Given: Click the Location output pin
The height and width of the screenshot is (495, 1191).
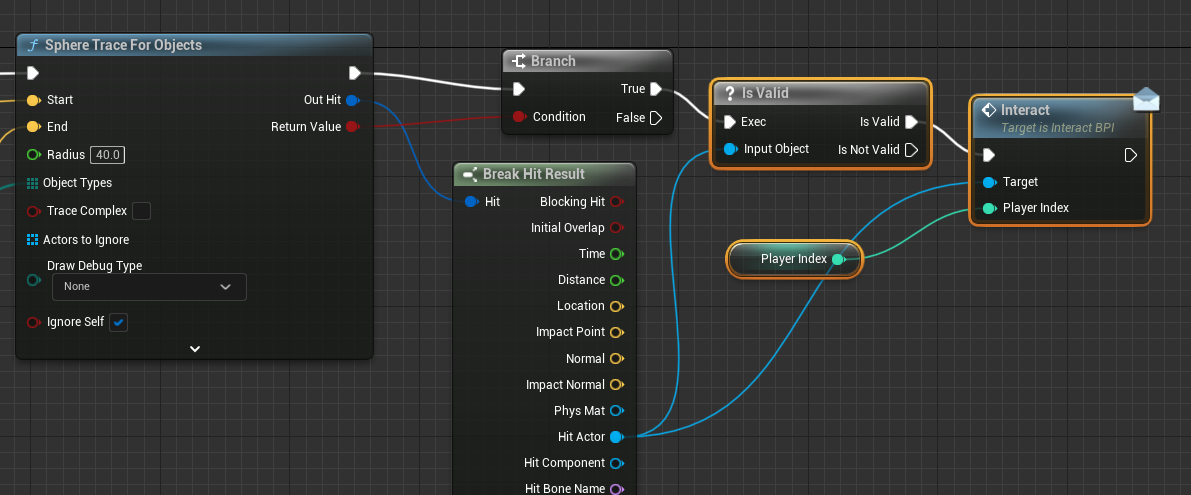Looking at the screenshot, I should pos(617,306).
